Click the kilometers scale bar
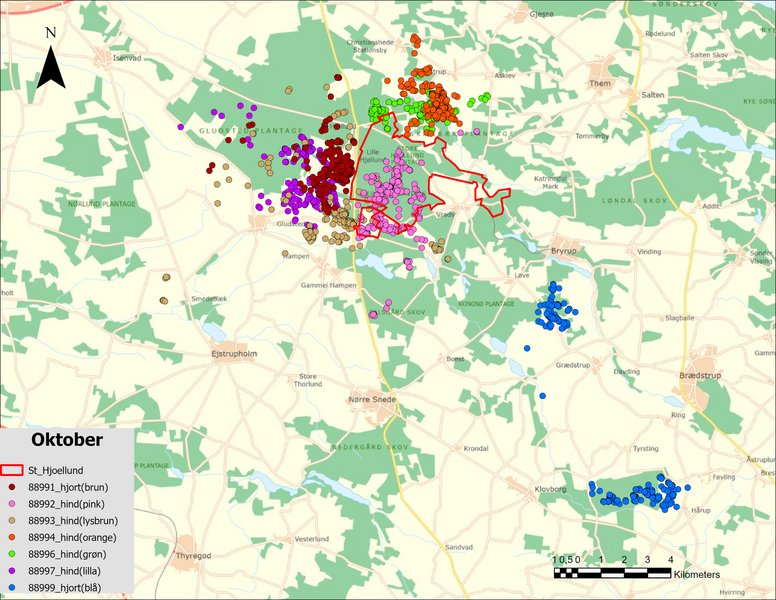The height and width of the screenshot is (600, 776). pyautogui.click(x=611, y=573)
